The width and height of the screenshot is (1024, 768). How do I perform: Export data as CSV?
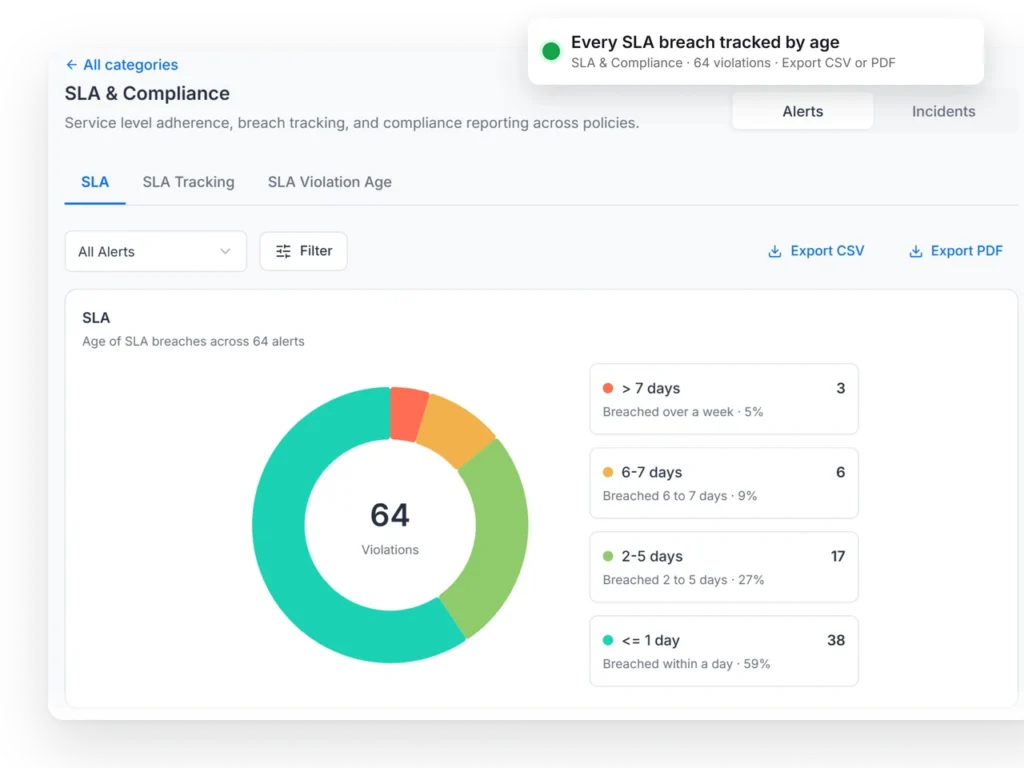coord(816,251)
